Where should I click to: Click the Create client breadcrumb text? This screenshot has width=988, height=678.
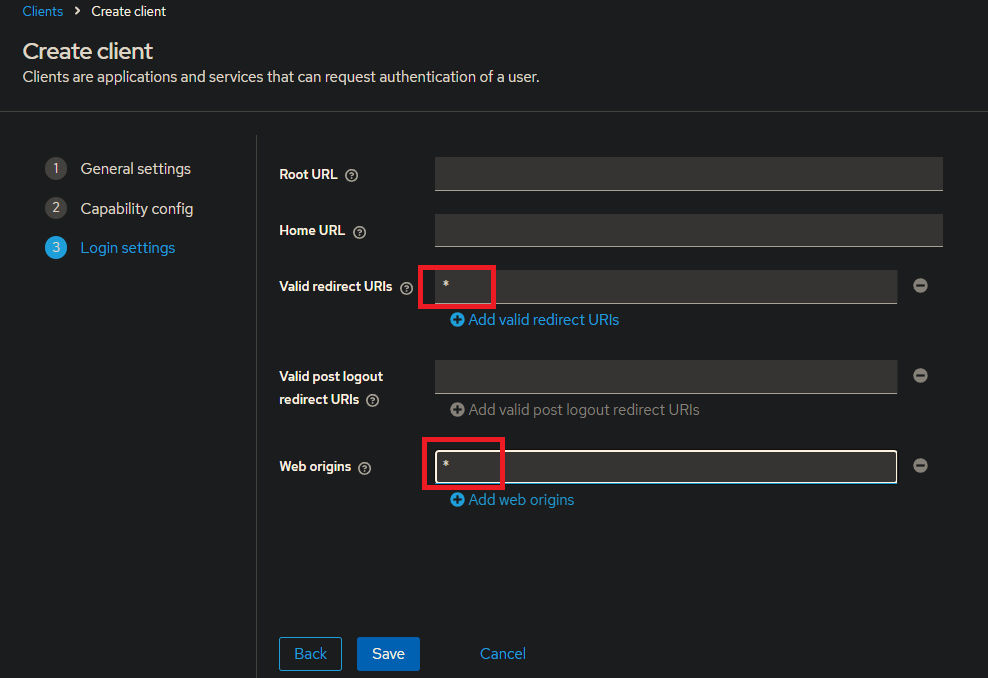coord(129,11)
